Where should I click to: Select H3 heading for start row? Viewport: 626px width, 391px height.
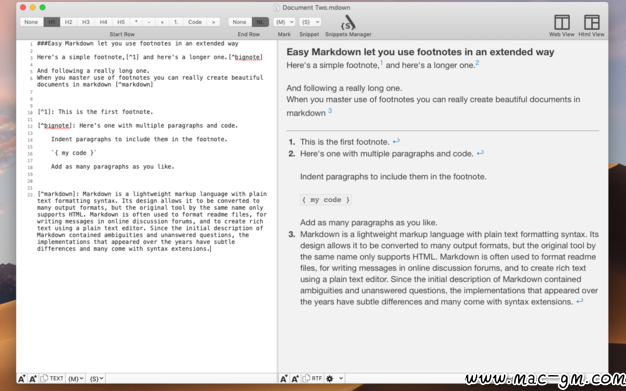point(86,22)
